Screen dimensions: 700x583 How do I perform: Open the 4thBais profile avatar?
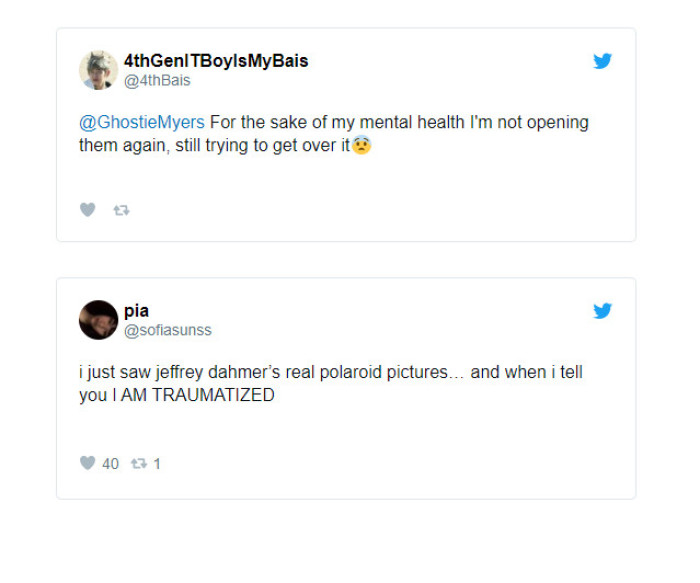(x=98, y=70)
